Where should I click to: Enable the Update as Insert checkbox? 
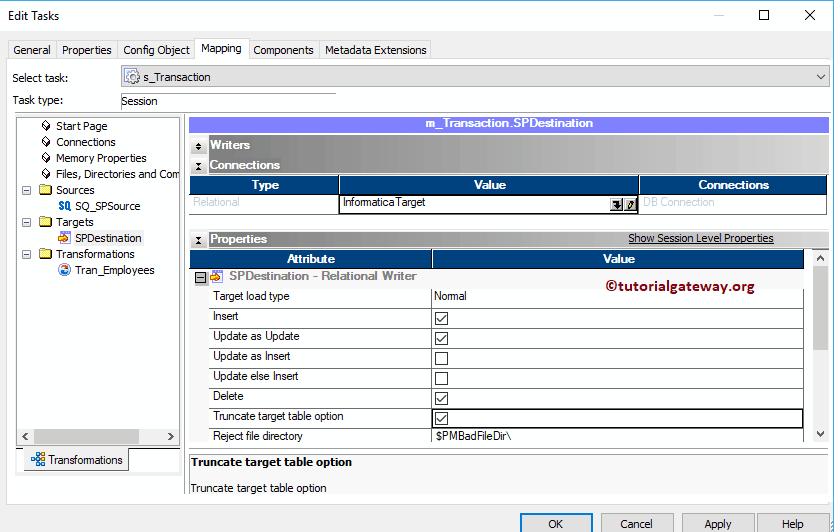(x=441, y=358)
